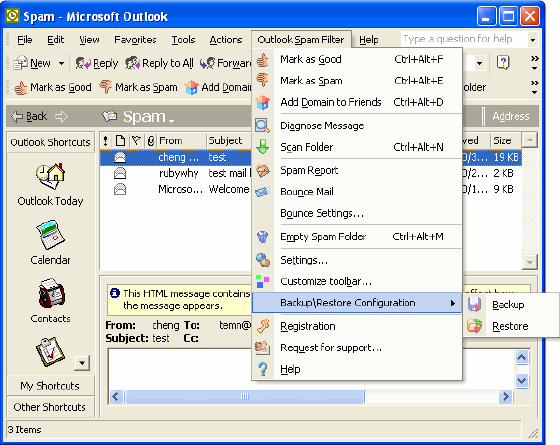
Task: Open the Actions menu
Action: [226, 40]
